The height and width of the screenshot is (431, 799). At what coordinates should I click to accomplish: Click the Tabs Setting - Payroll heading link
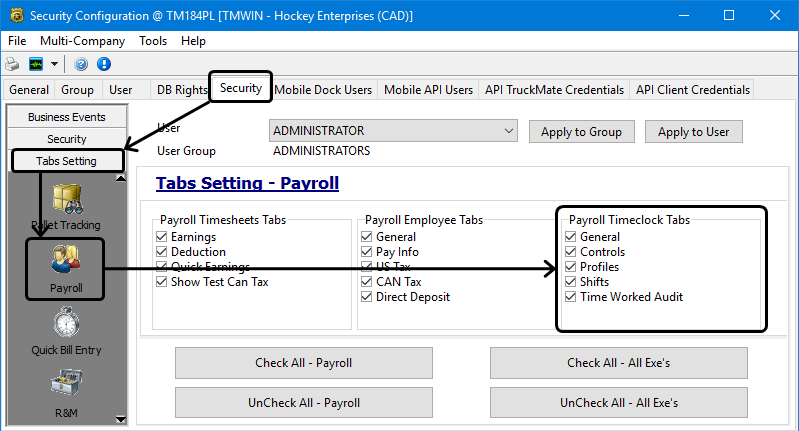coord(247,183)
